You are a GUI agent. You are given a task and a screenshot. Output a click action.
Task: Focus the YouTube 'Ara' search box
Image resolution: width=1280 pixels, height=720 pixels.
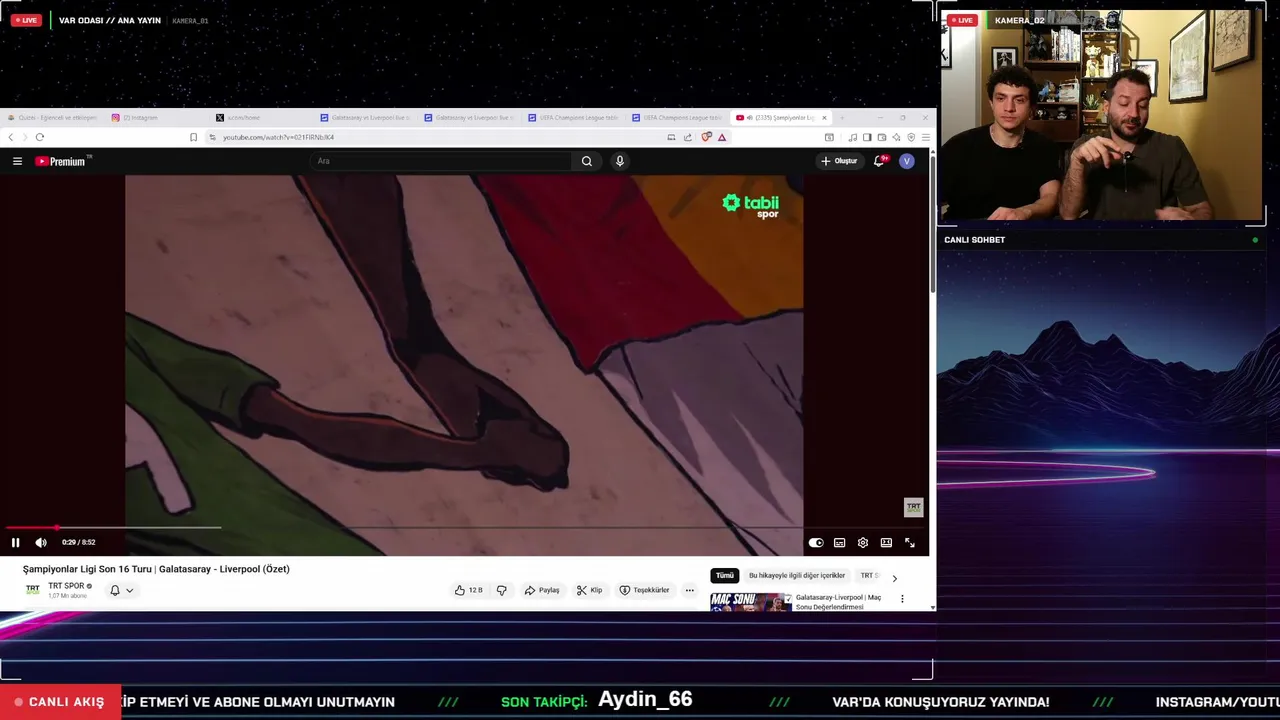pyautogui.click(x=440, y=161)
